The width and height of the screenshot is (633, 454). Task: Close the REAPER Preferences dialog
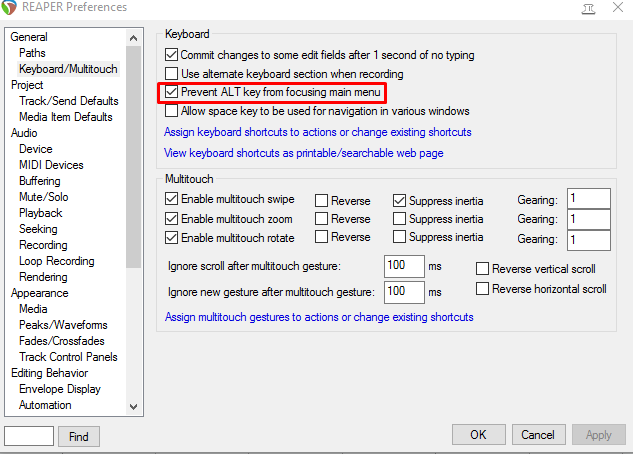(618, 7)
